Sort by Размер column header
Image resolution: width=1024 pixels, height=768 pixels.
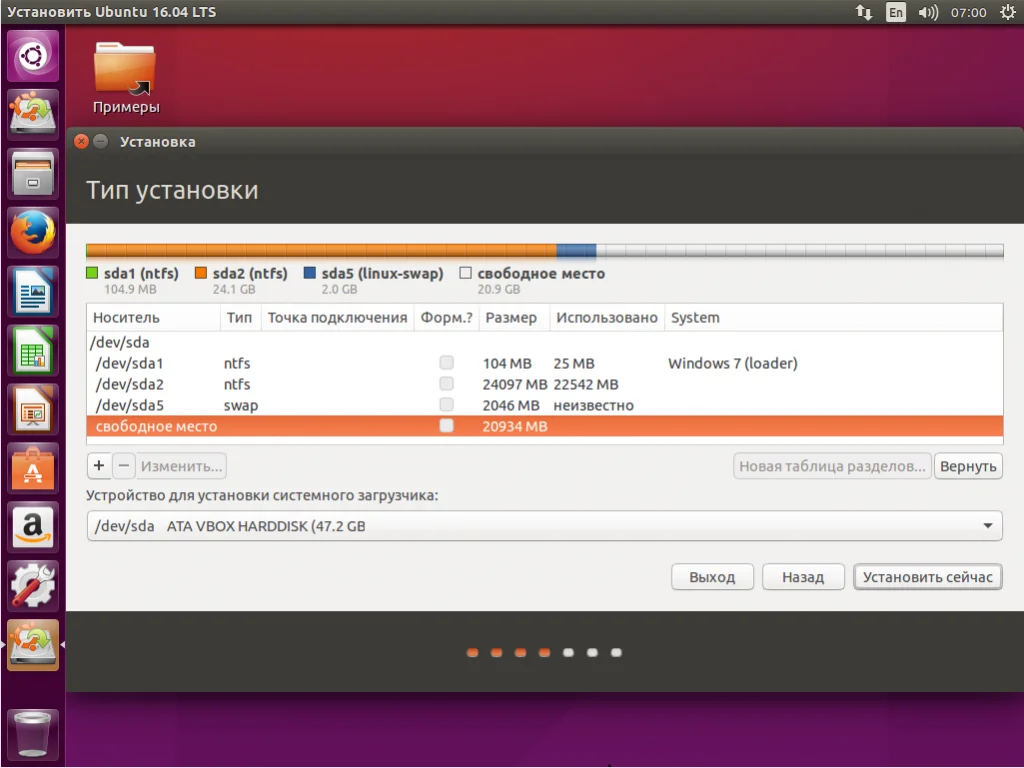click(514, 317)
